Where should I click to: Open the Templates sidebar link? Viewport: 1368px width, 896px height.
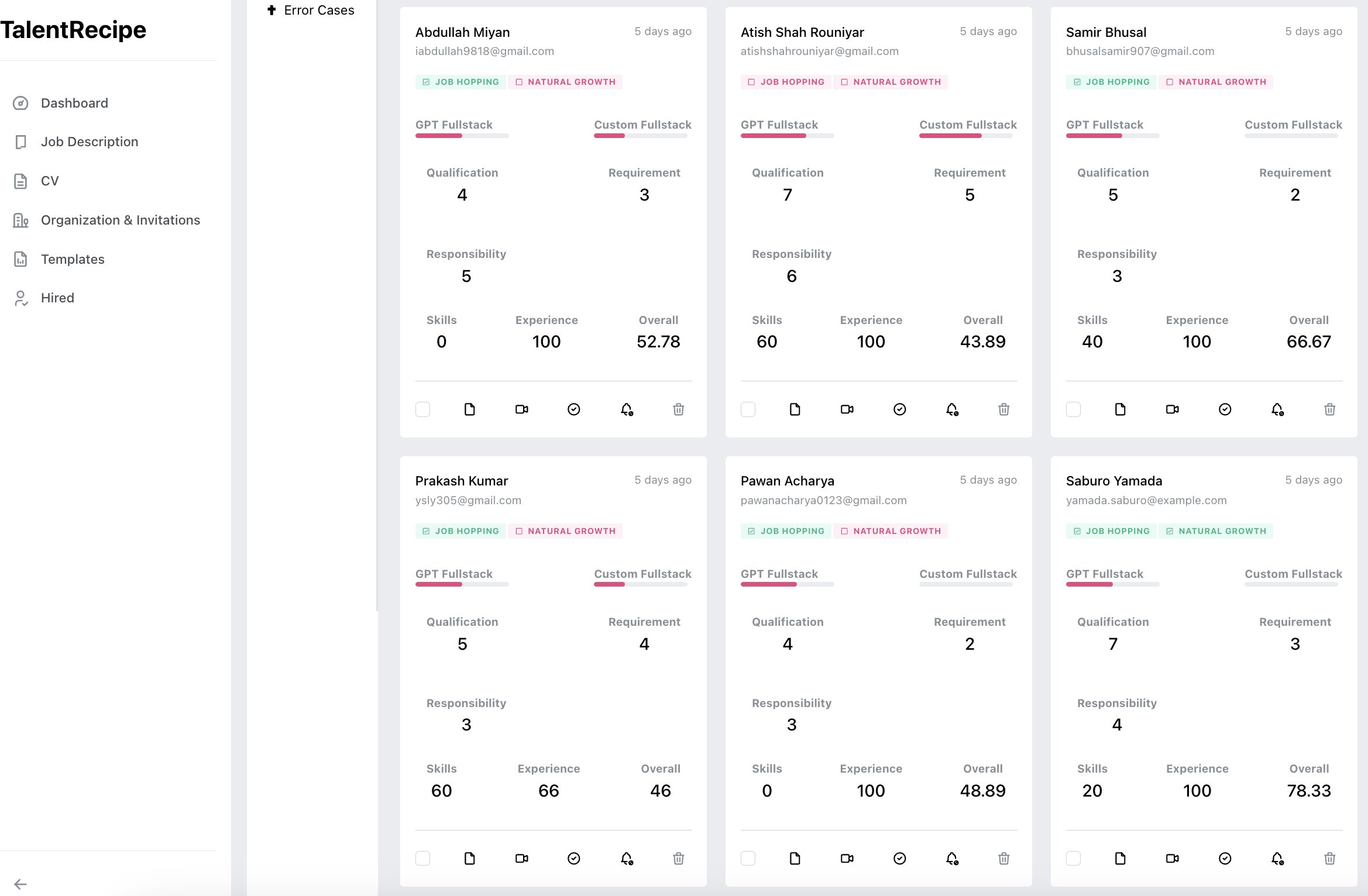[x=73, y=259]
